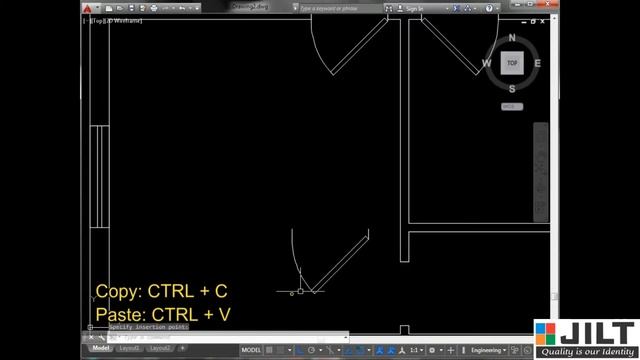Click the Plot printer icon

[x=153, y=8]
